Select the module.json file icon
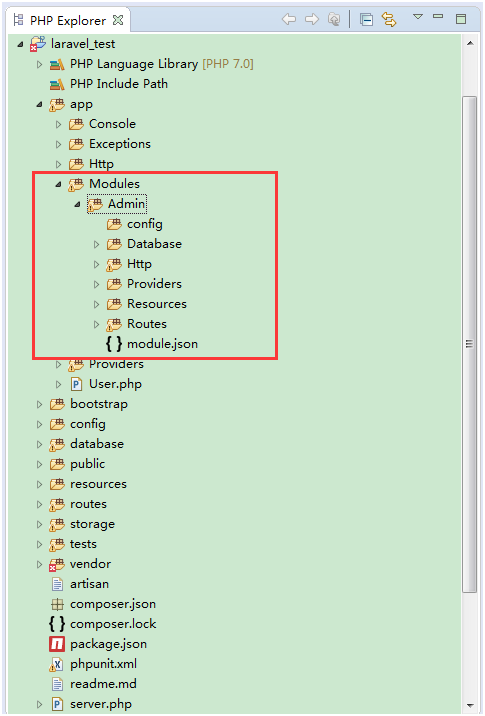Image resolution: width=485 pixels, height=716 pixels. (114, 344)
